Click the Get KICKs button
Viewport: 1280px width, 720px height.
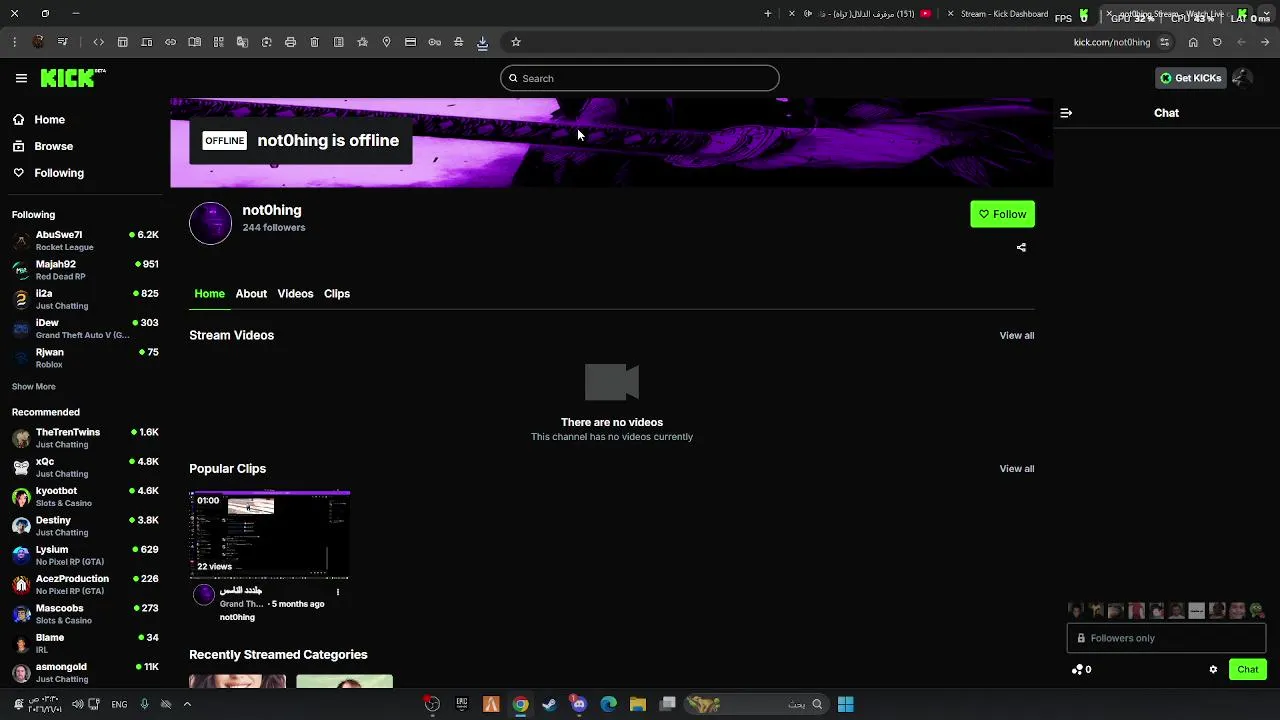(1190, 78)
